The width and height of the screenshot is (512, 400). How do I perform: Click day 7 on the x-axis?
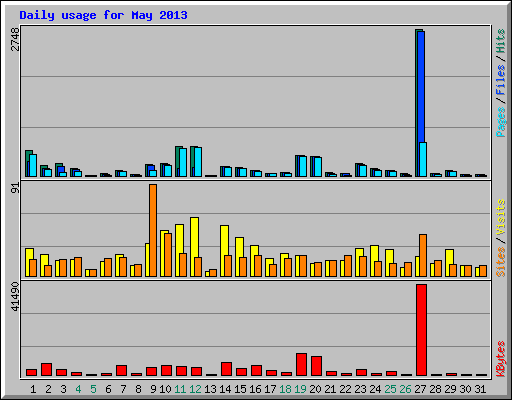(x=123, y=389)
